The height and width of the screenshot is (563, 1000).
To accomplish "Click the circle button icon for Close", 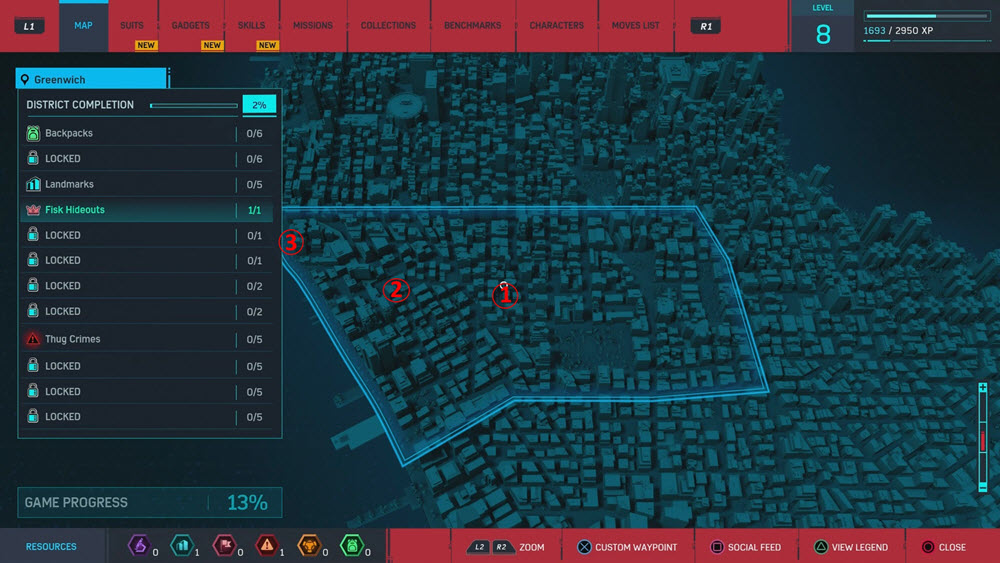I will 928,547.
